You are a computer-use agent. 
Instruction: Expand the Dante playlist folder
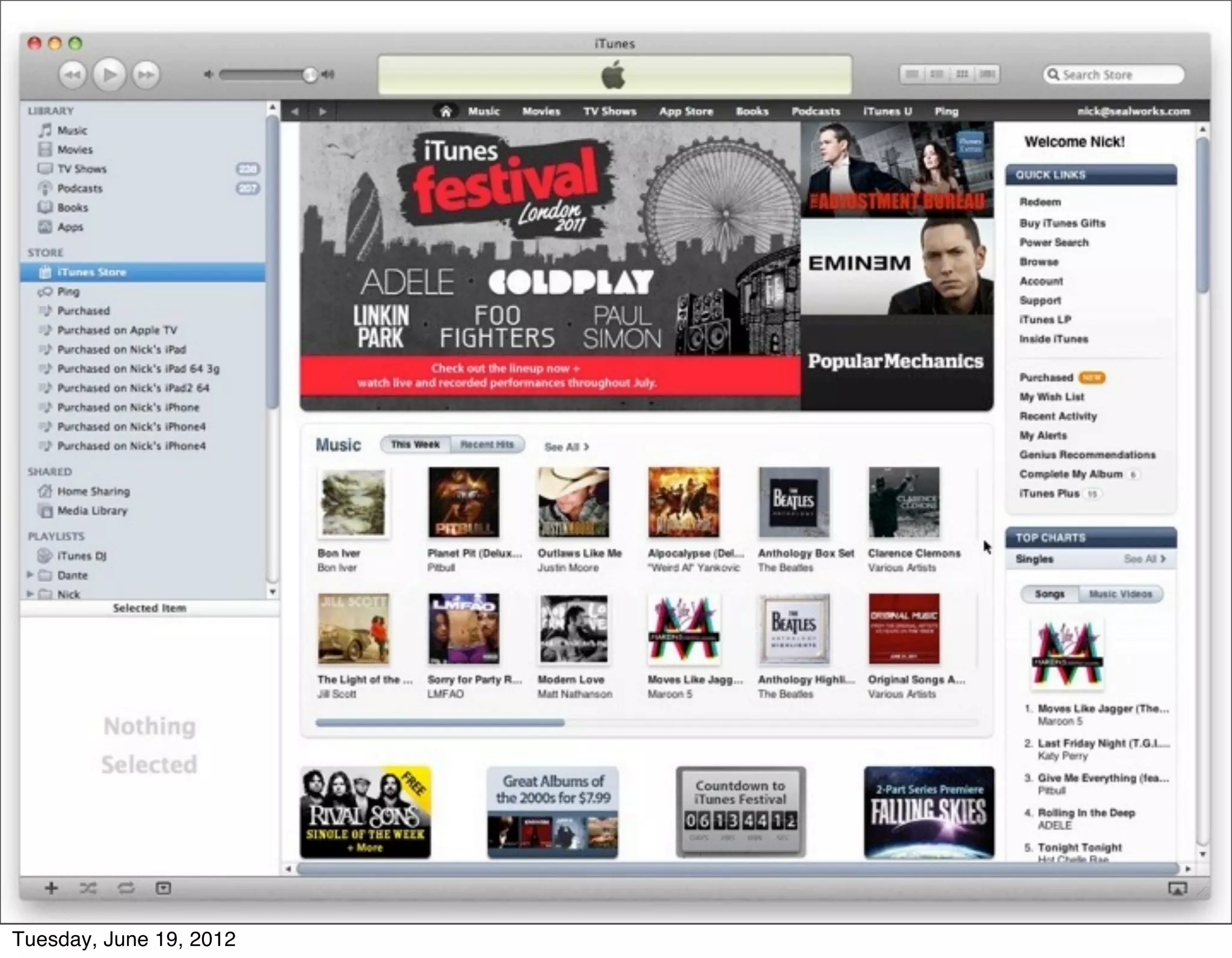pyautogui.click(x=30, y=575)
